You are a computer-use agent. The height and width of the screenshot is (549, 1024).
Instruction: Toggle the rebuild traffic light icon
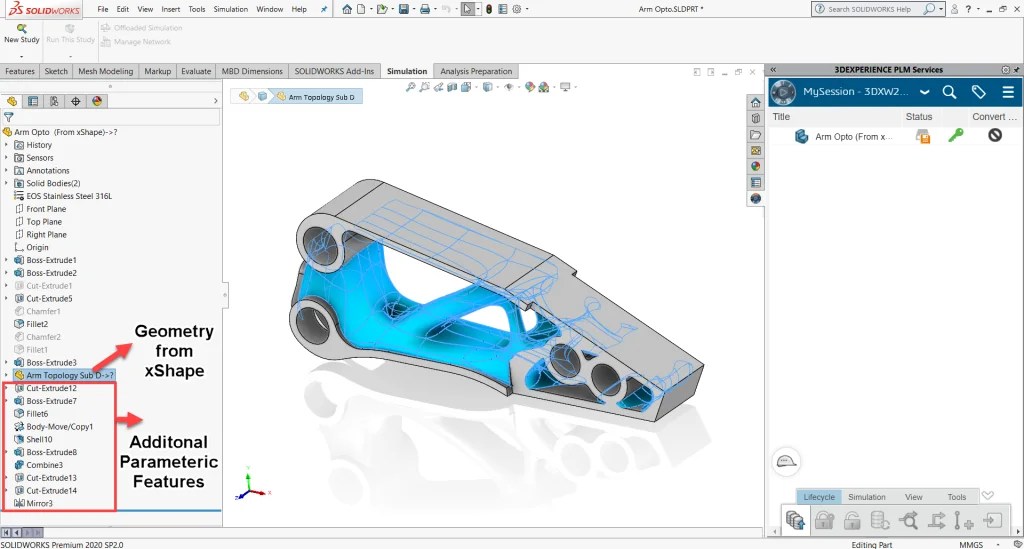pyautogui.click(x=488, y=9)
